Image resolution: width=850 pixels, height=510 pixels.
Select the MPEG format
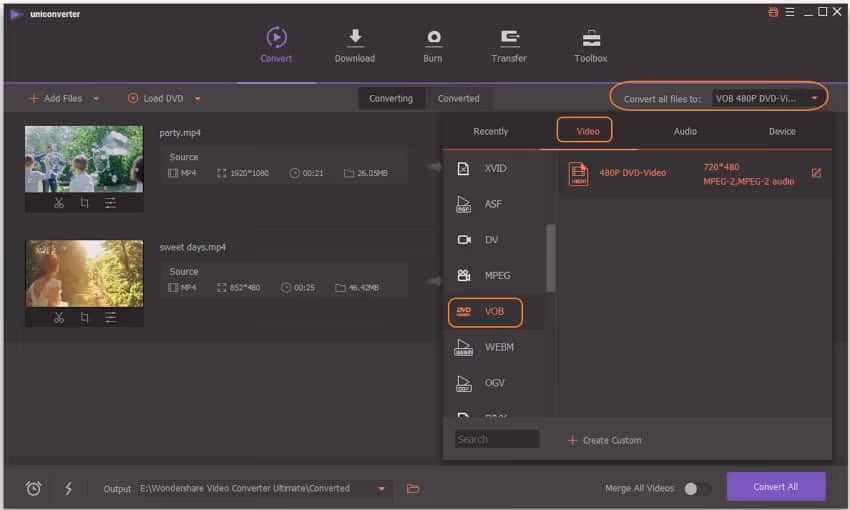point(493,276)
